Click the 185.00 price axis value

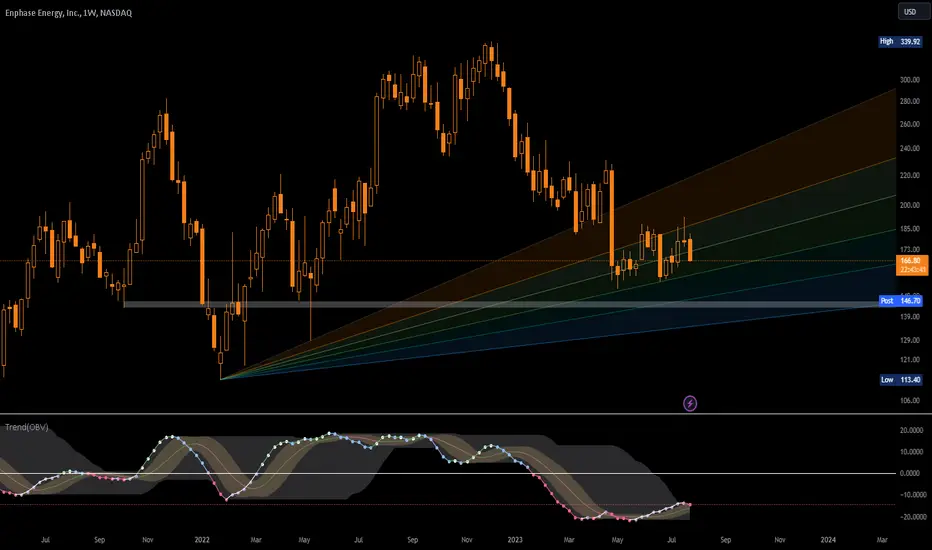pyautogui.click(x=910, y=229)
